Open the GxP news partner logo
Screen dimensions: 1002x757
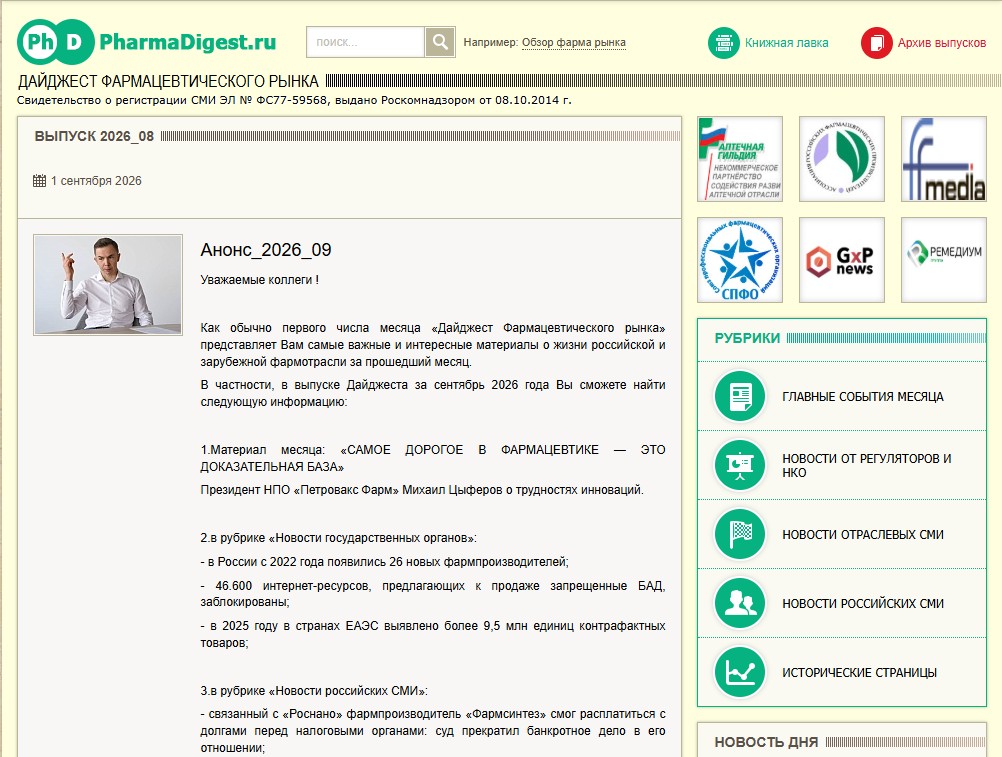[842, 260]
